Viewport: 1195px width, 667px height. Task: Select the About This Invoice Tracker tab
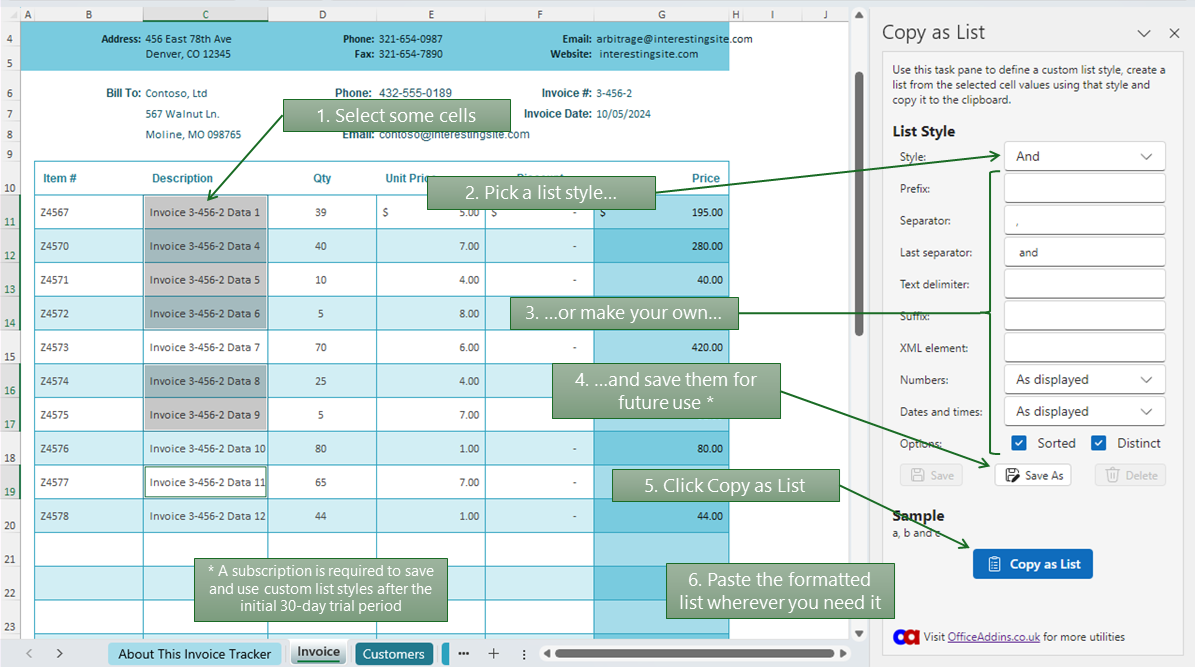click(194, 653)
